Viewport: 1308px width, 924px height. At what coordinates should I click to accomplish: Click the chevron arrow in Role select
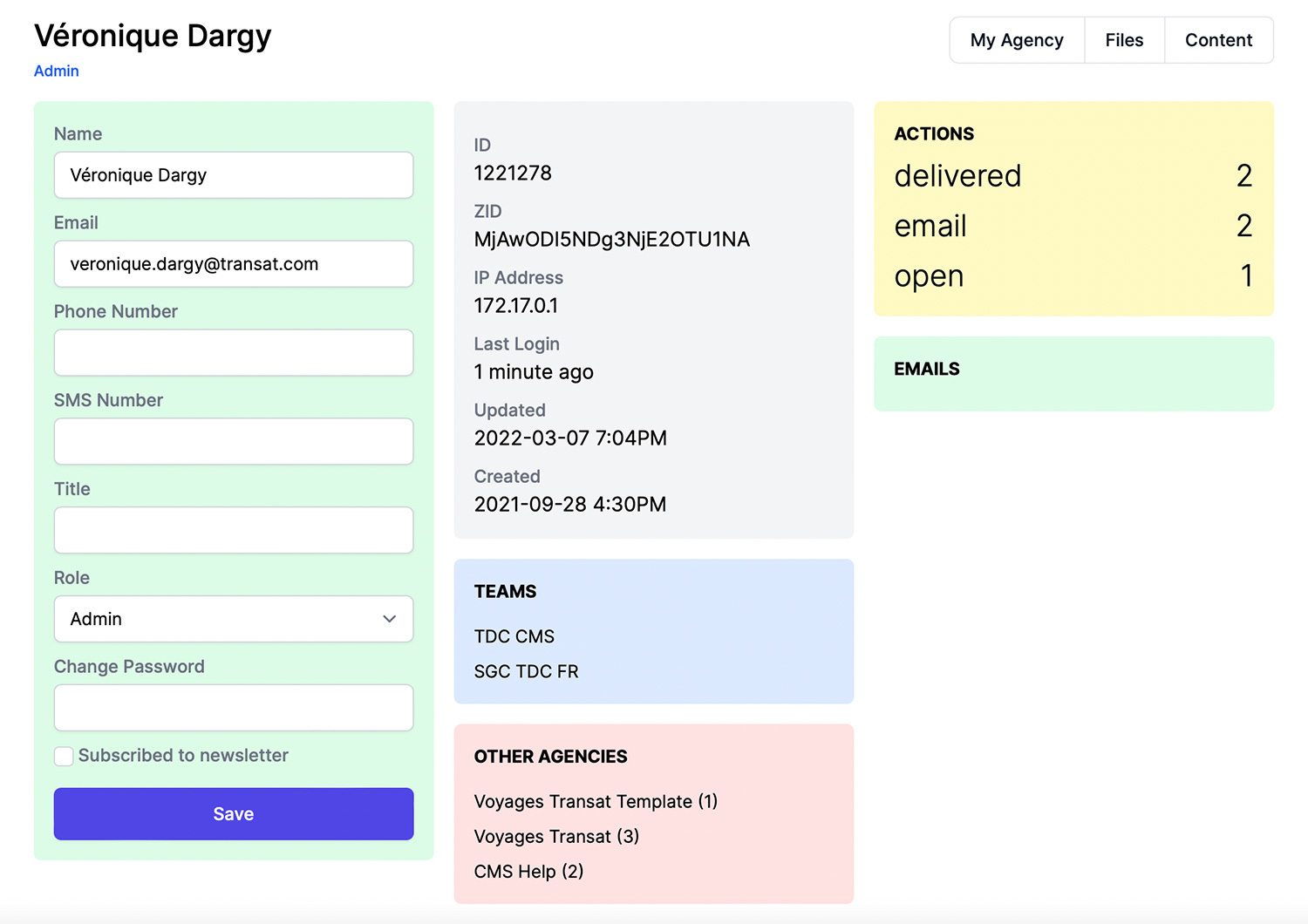[x=389, y=619]
